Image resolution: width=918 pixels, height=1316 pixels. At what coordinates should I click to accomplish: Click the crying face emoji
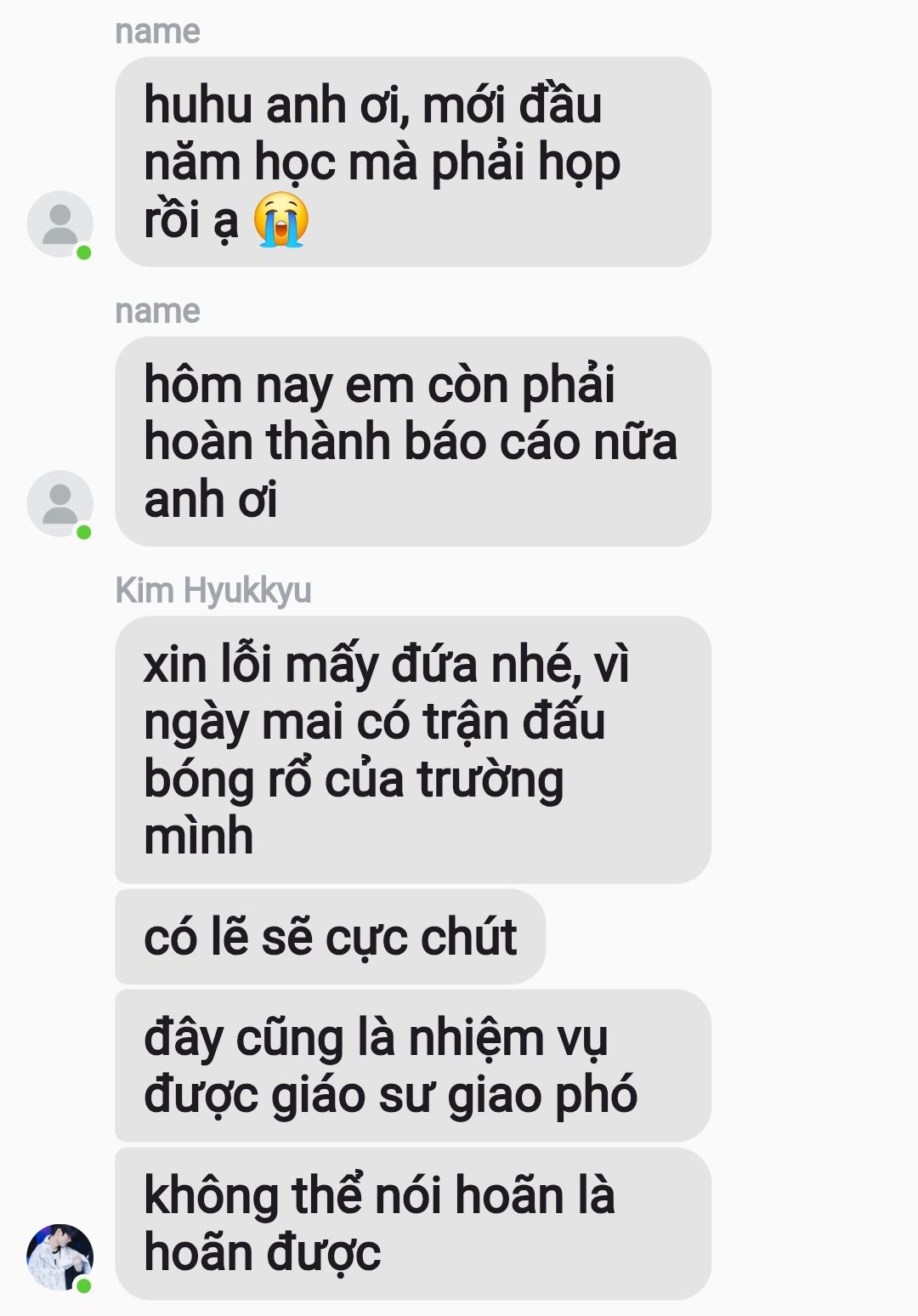point(281,220)
